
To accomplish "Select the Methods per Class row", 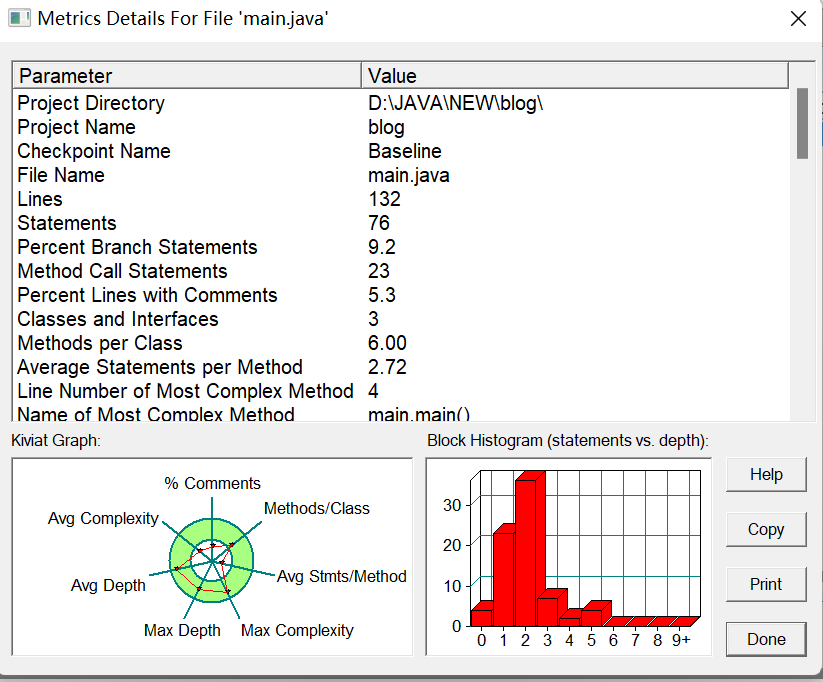I will [401, 343].
